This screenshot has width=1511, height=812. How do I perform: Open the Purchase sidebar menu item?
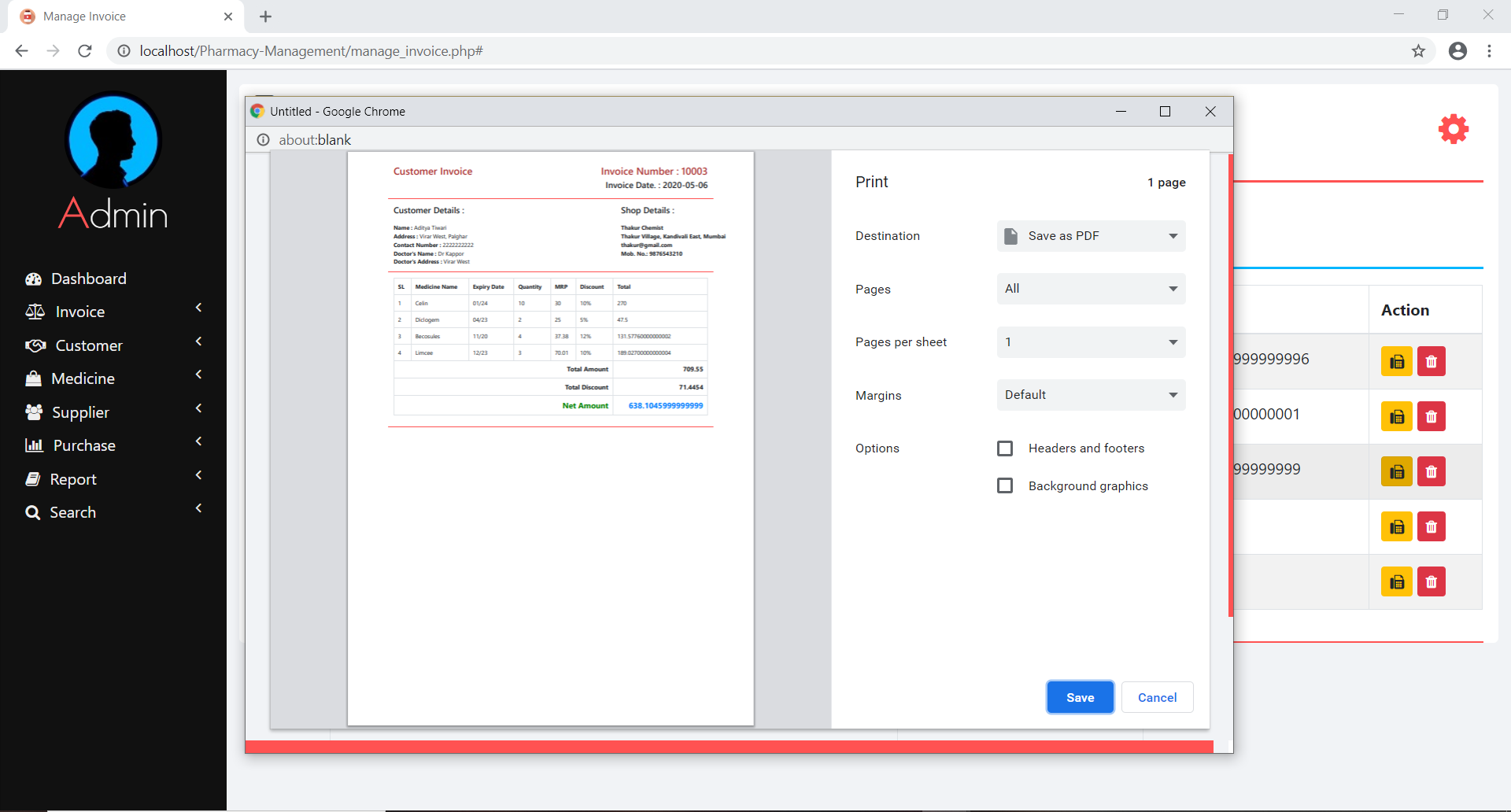pyautogui.click(x=113, y=445)
